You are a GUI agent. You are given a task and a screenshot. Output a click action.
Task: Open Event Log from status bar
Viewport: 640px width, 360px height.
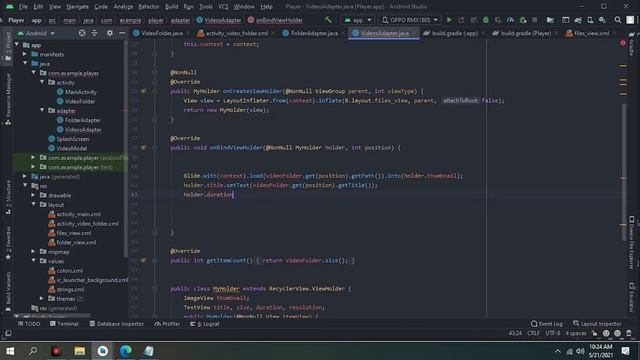click(547, 324)
